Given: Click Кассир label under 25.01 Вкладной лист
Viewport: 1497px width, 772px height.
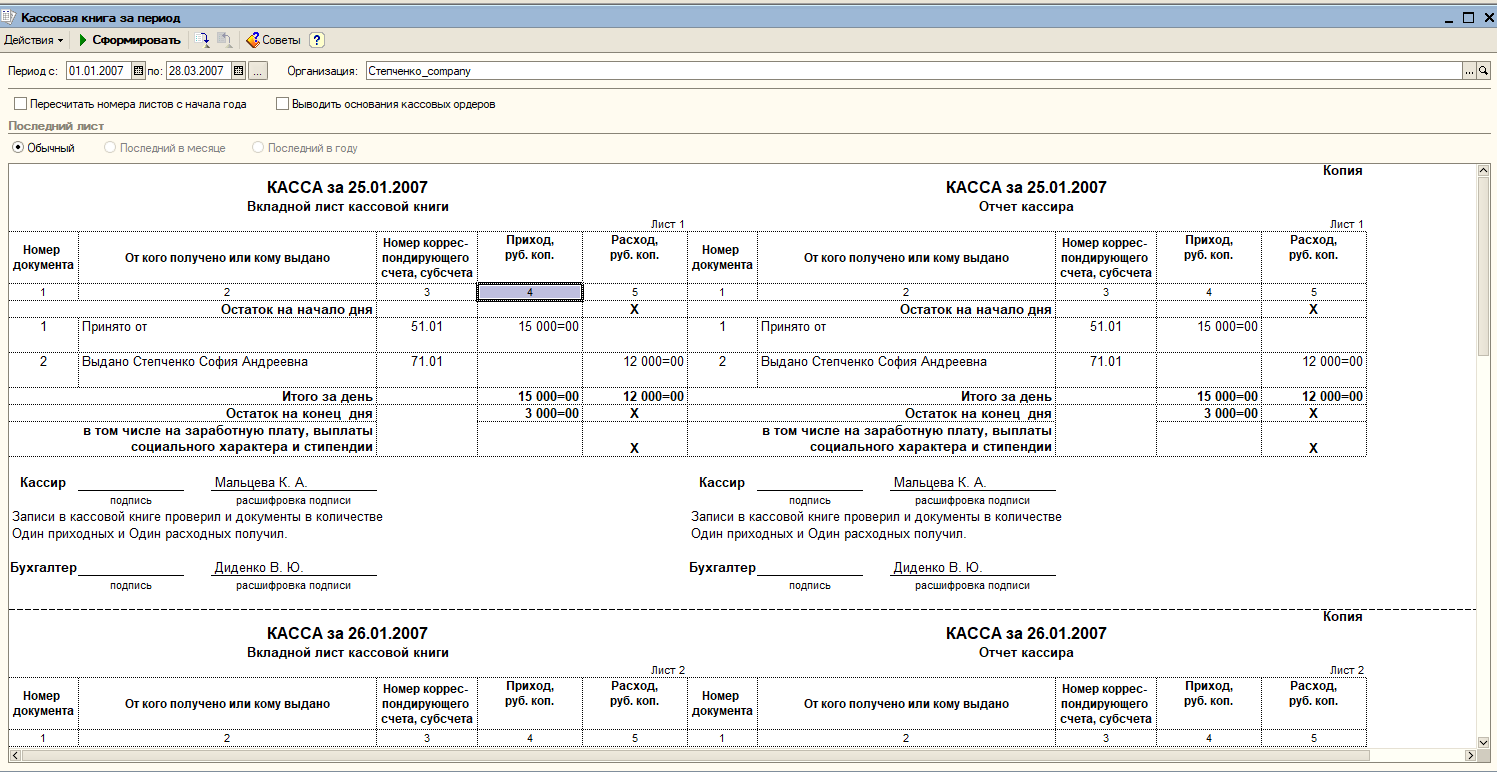Looking at the screenshot, I should click(x=43, y=483).
